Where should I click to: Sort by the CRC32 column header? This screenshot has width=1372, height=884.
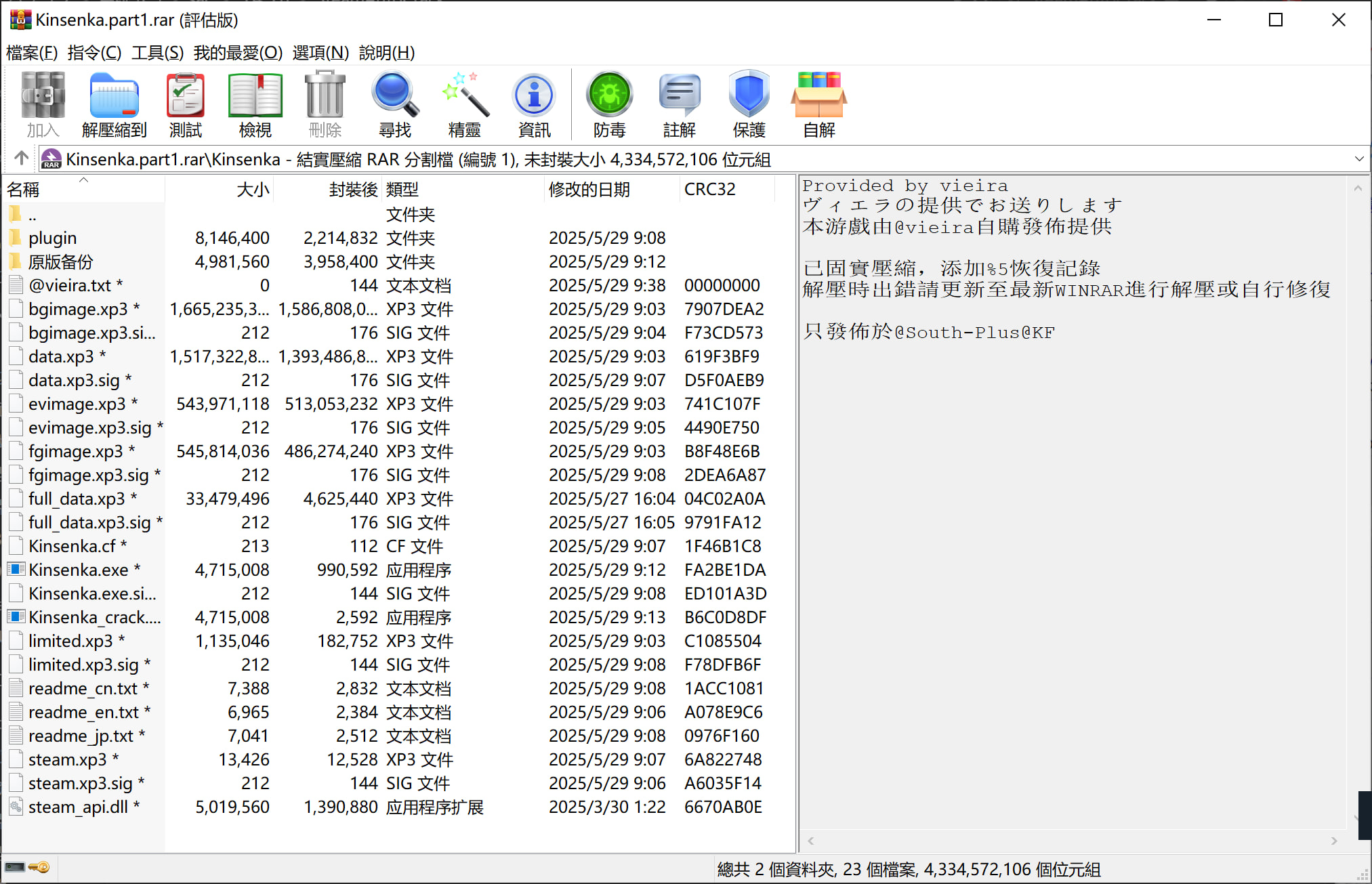709,189
